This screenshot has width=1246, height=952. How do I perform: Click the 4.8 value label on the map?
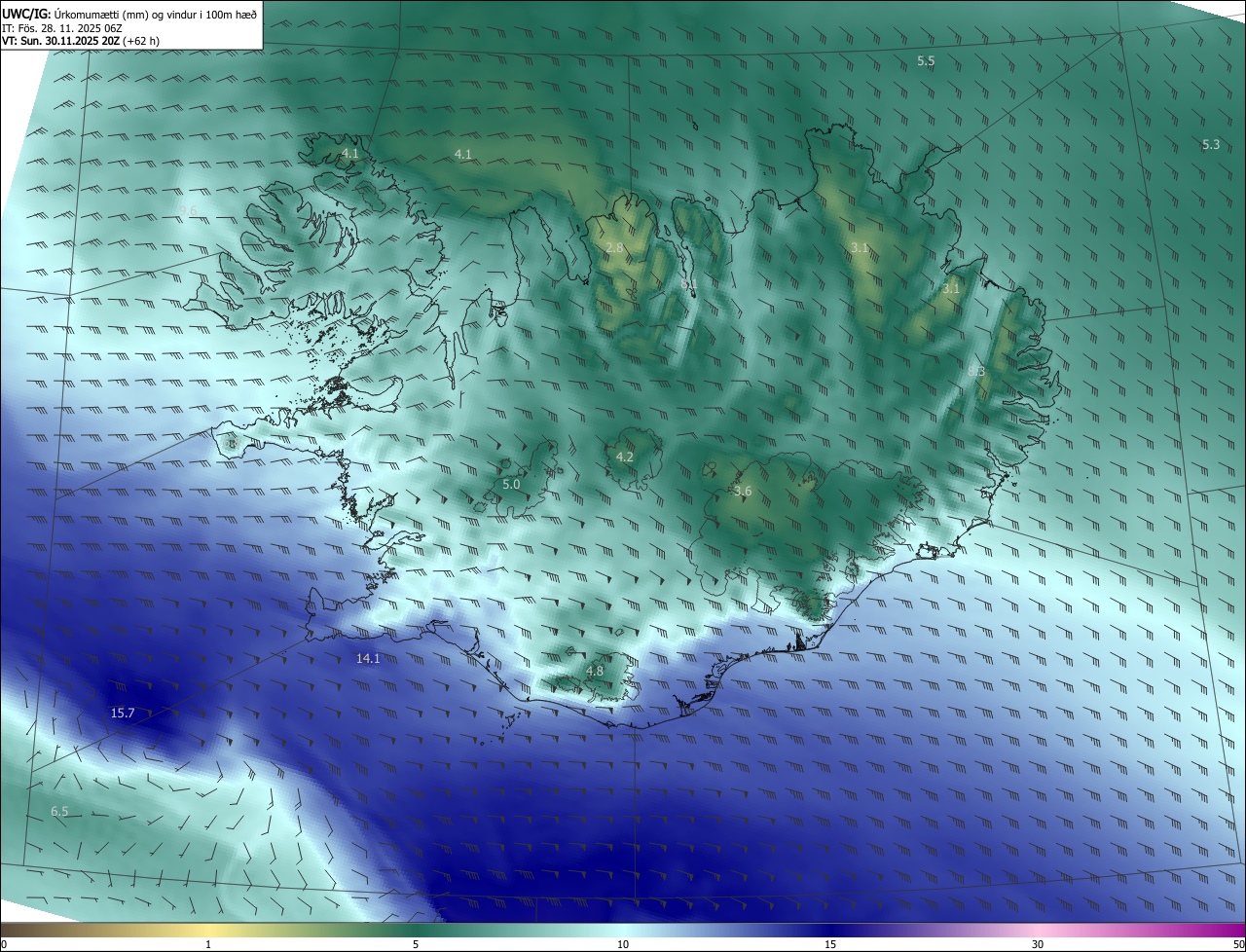pyautogui.click(x=595, y=672)
